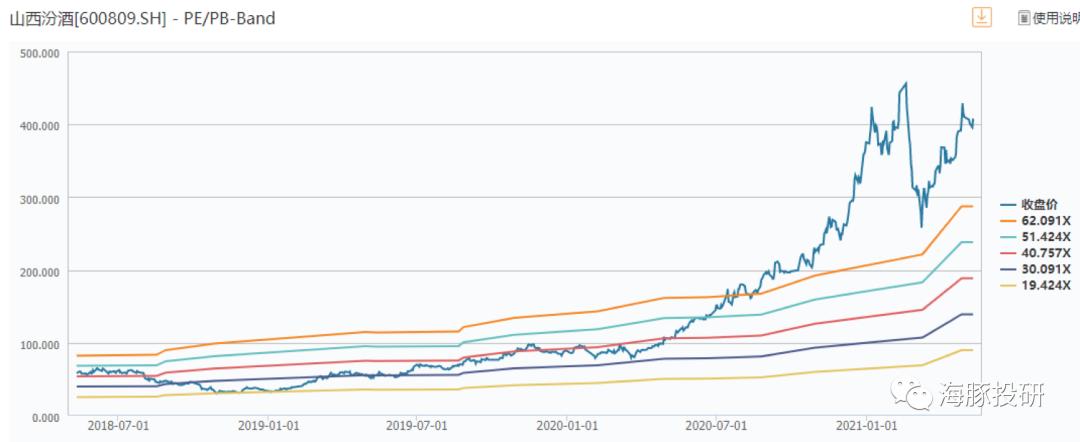Click the 500.000 y-axis value label

[39, 52]
